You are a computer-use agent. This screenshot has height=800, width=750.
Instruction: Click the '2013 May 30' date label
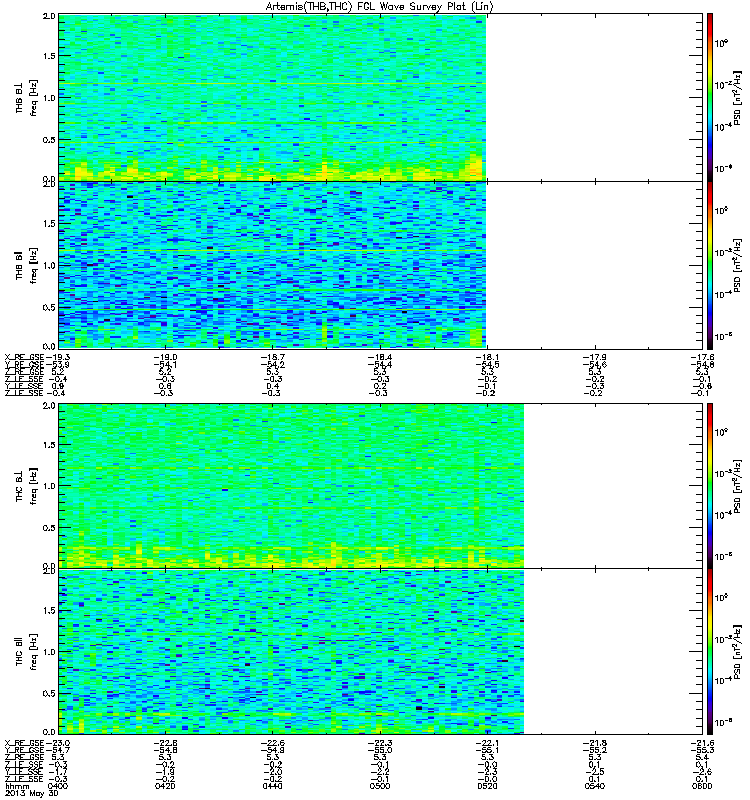[x=32, y=793]
